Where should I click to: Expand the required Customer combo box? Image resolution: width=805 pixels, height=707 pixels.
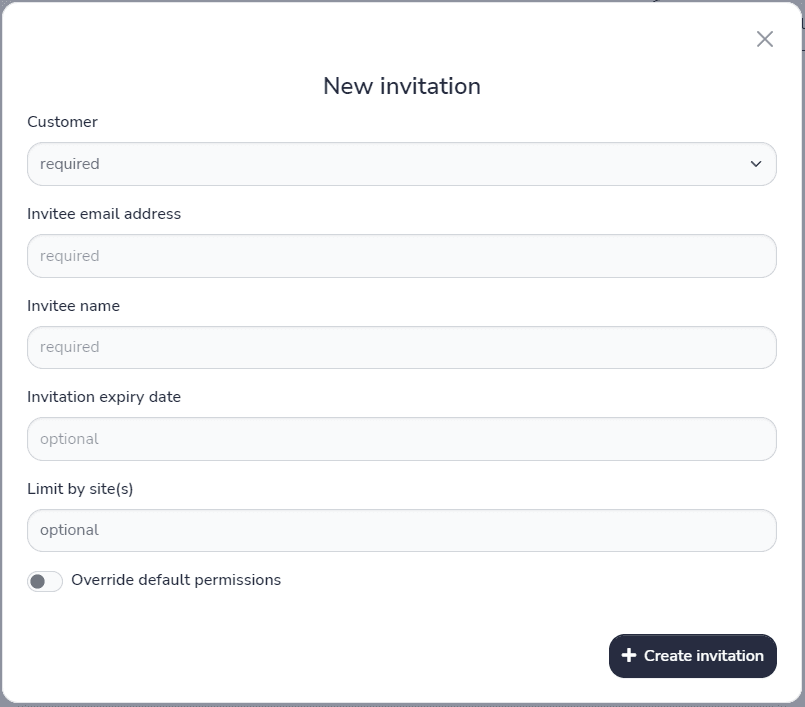pos(400,163)
